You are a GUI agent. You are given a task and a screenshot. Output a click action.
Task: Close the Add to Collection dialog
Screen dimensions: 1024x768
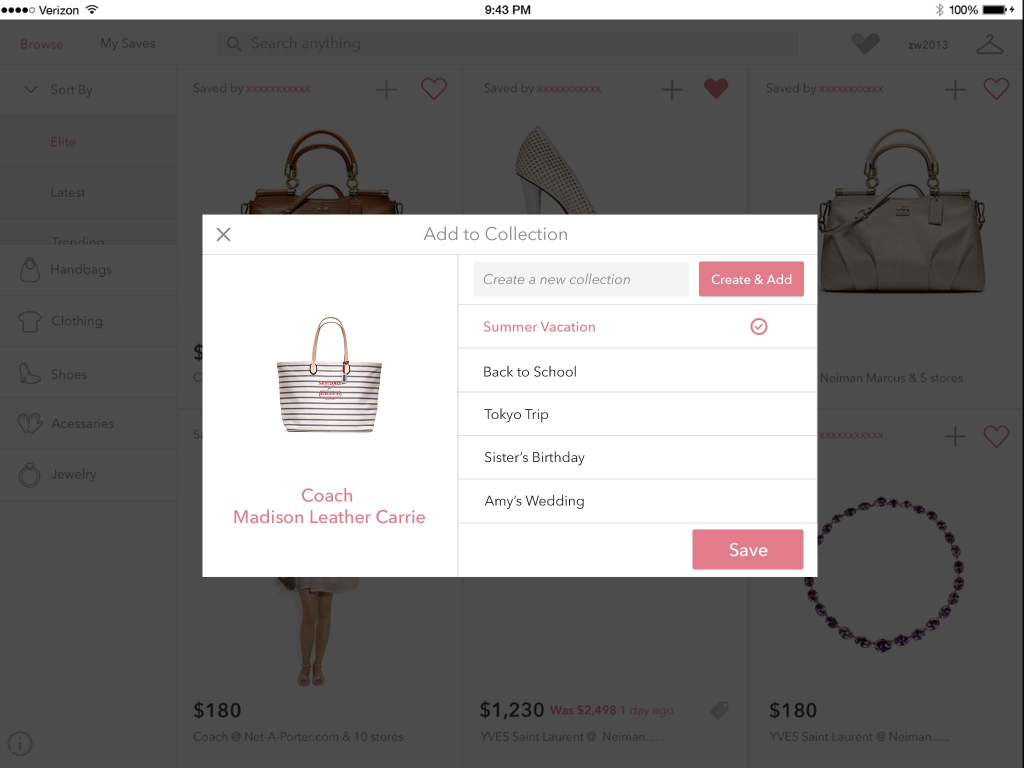tap(223, 234)
